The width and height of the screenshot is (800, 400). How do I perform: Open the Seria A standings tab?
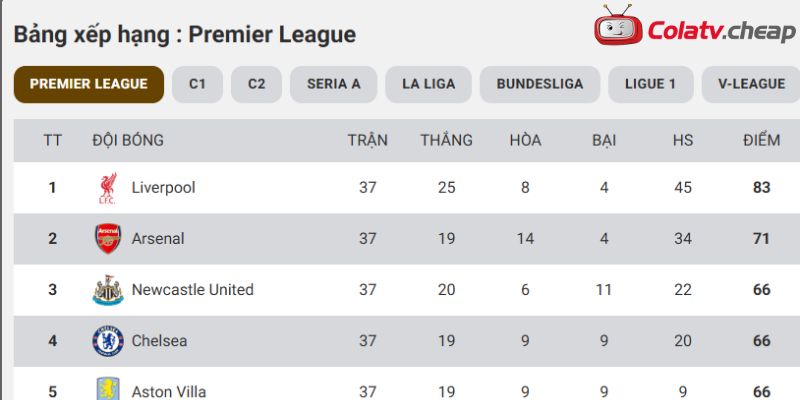[334, 84]
